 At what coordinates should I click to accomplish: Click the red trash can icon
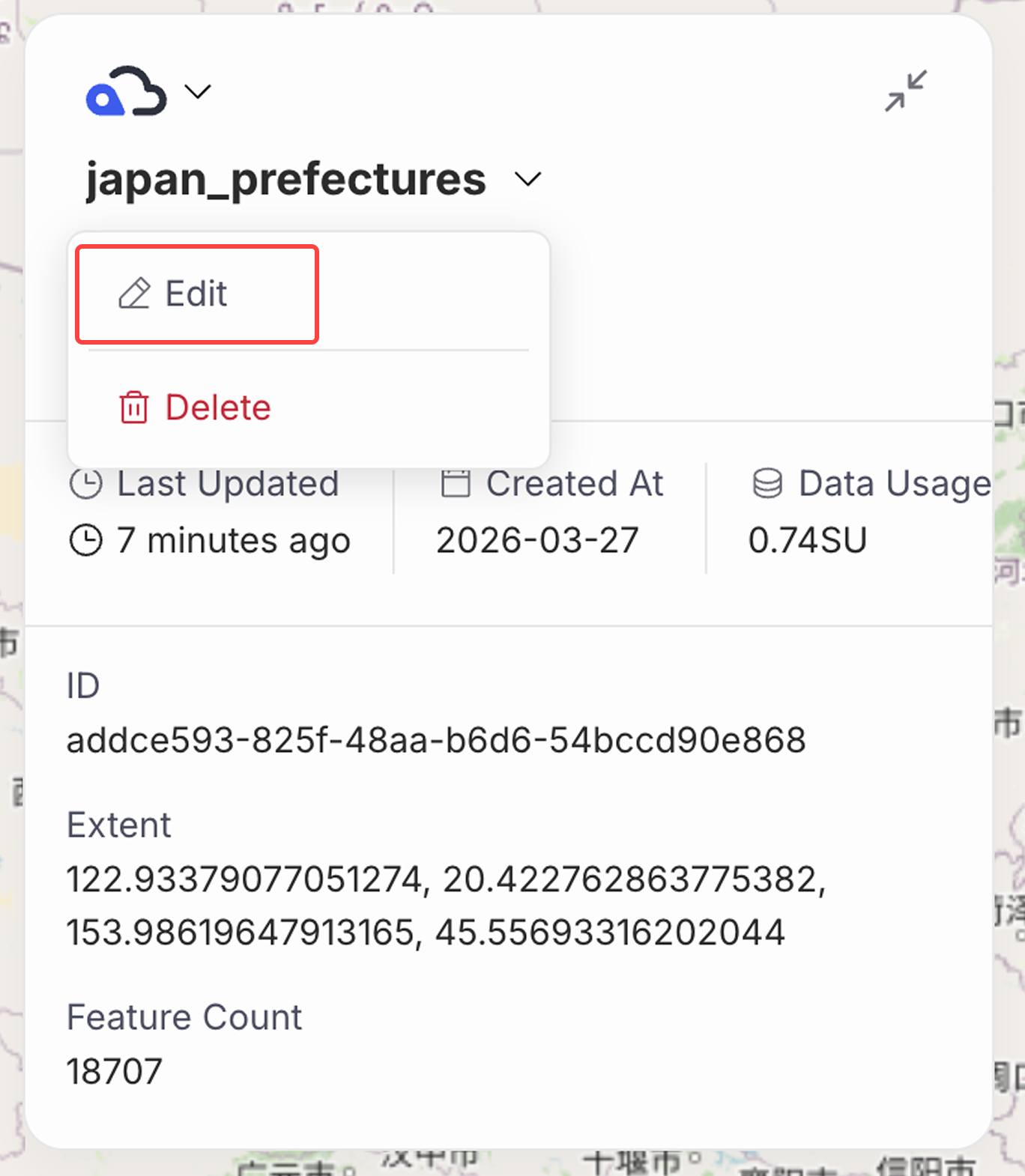point(134,407)
